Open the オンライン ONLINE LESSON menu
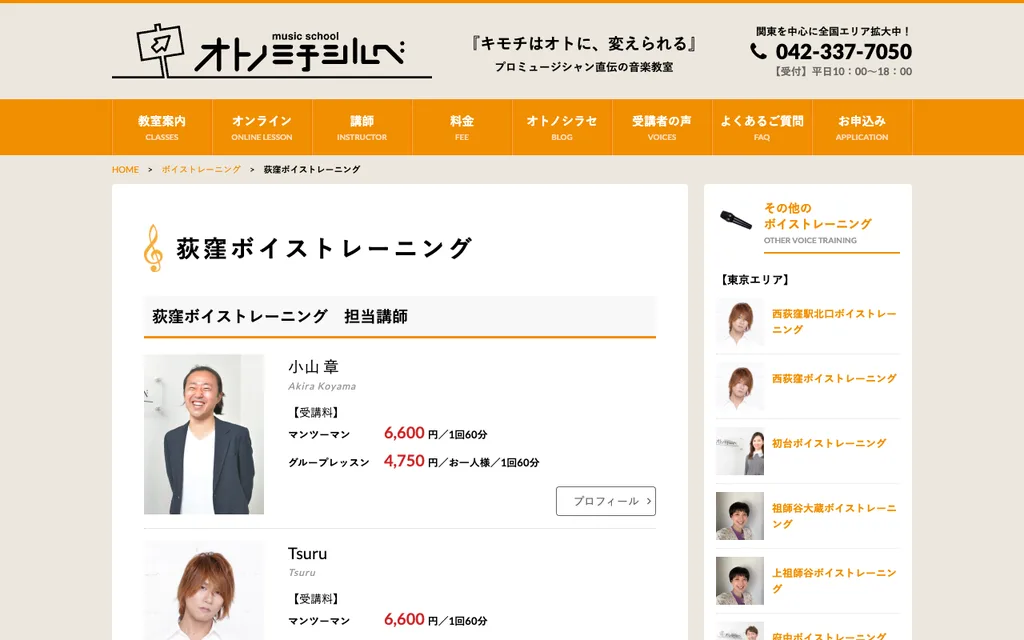The image size is (1024, 640). click(x=262, y=127)
